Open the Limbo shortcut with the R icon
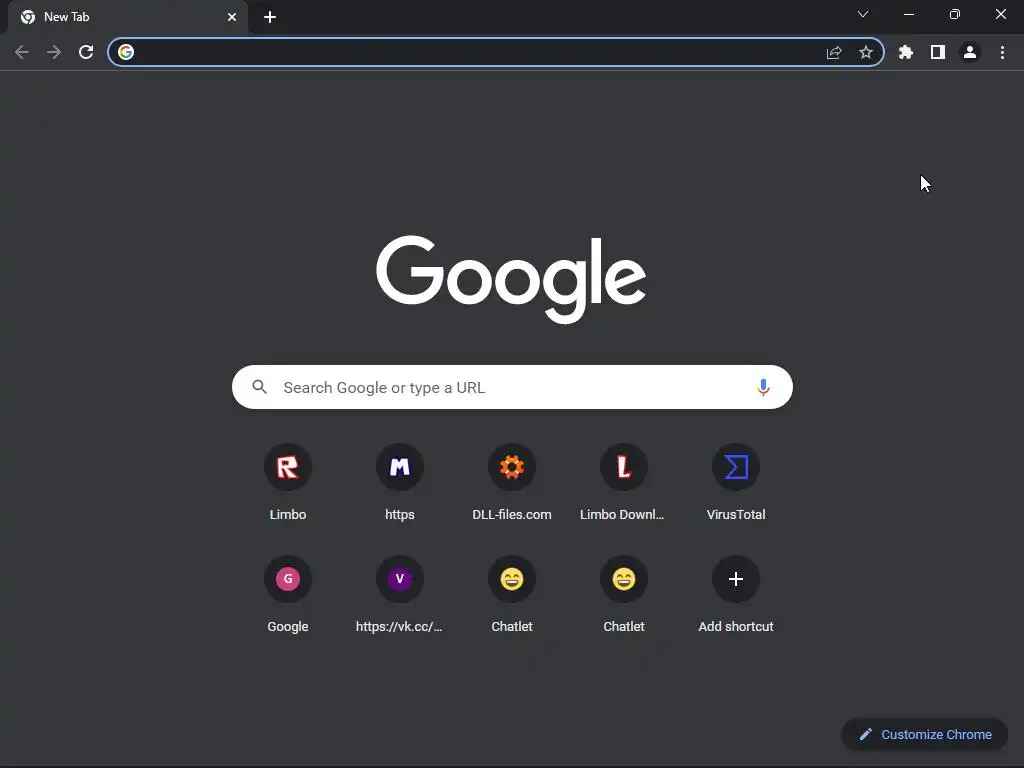This screenshot has height=768, width=1024. 288,467
